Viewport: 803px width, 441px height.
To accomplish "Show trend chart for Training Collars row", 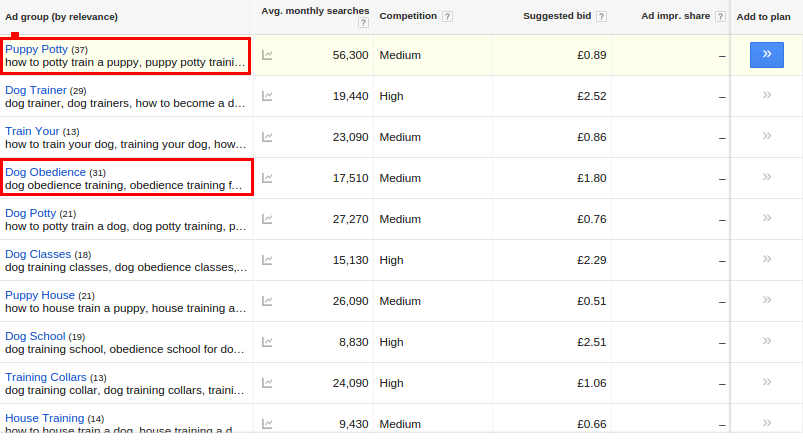I will [x=267, y=383].
